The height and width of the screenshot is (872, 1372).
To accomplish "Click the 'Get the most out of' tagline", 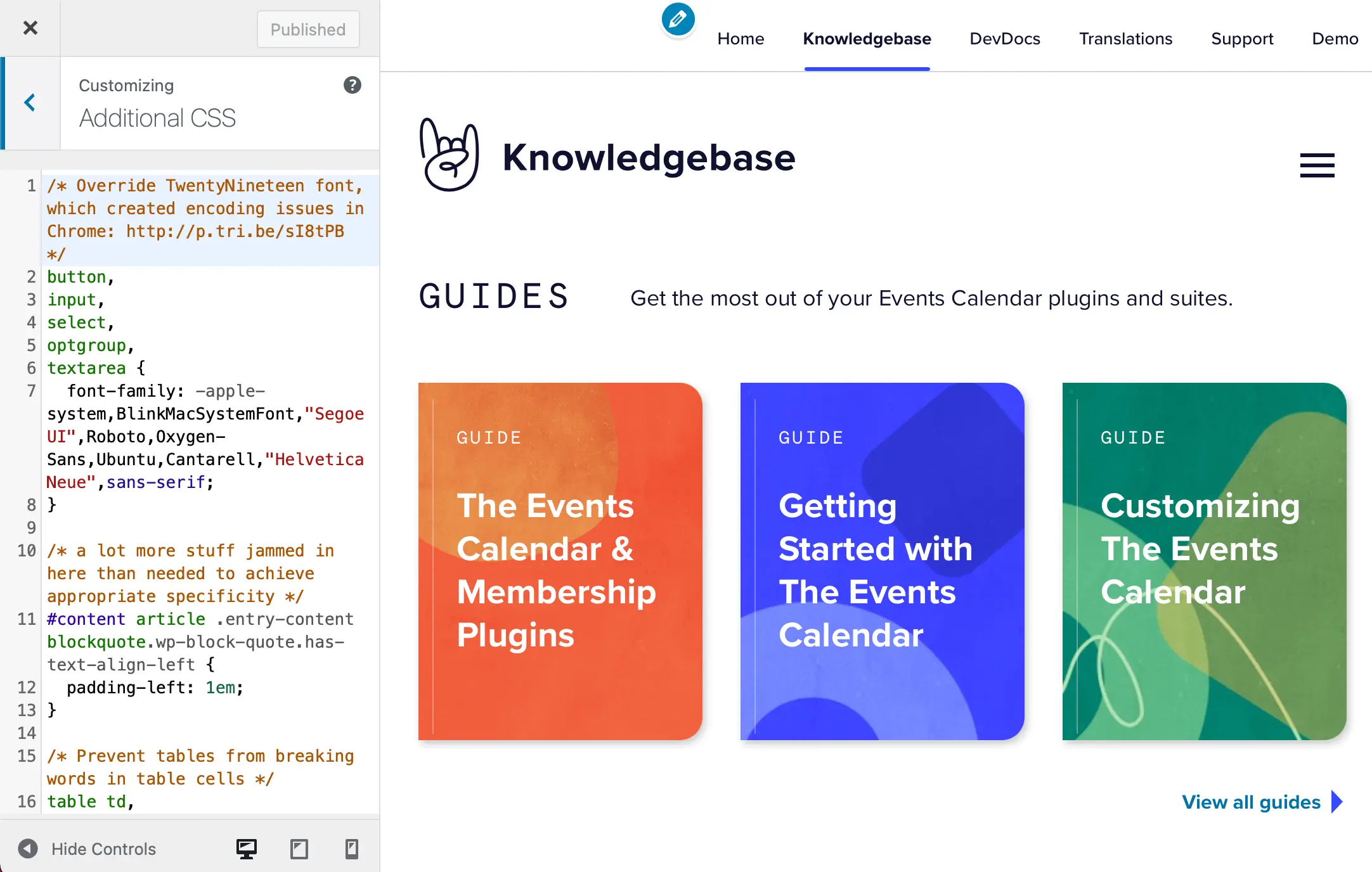I will coord(931,298).
